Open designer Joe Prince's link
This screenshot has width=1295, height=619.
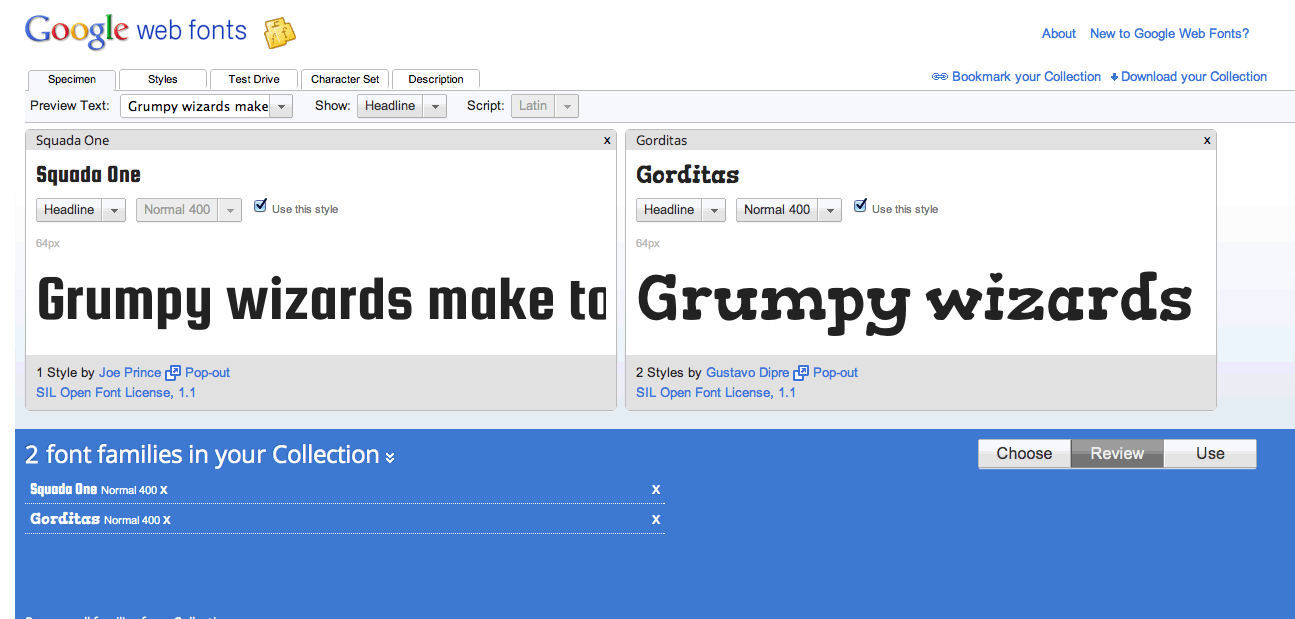point(130,372)
